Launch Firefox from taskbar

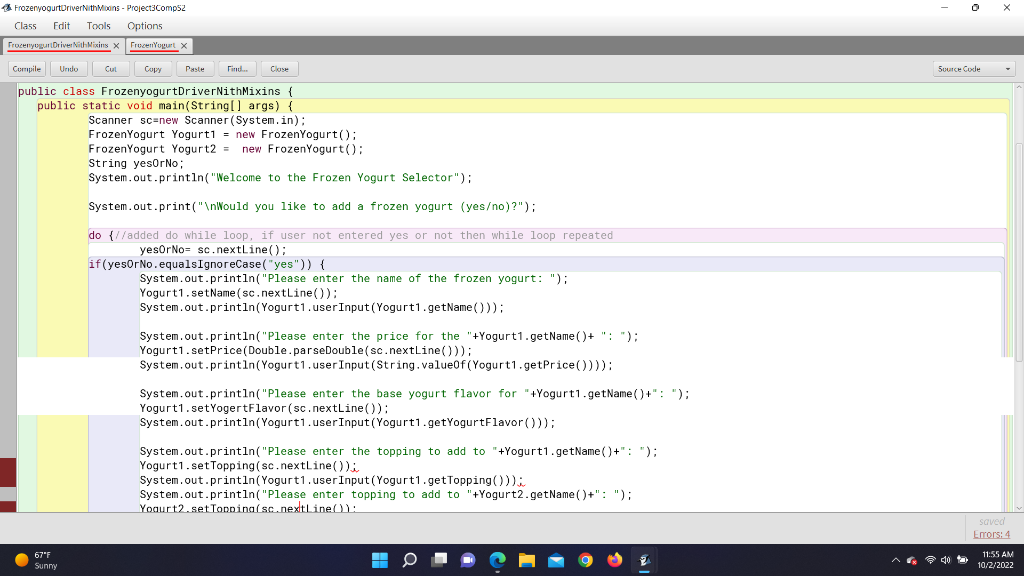615,560
